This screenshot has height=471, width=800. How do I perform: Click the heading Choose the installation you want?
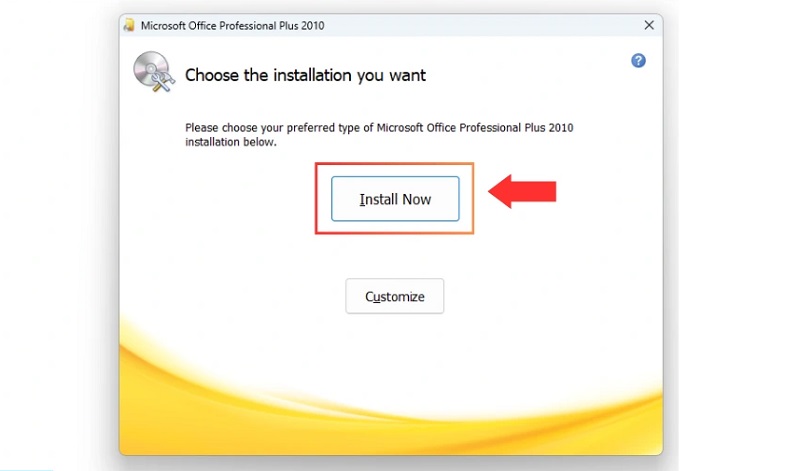pos(305,75)
